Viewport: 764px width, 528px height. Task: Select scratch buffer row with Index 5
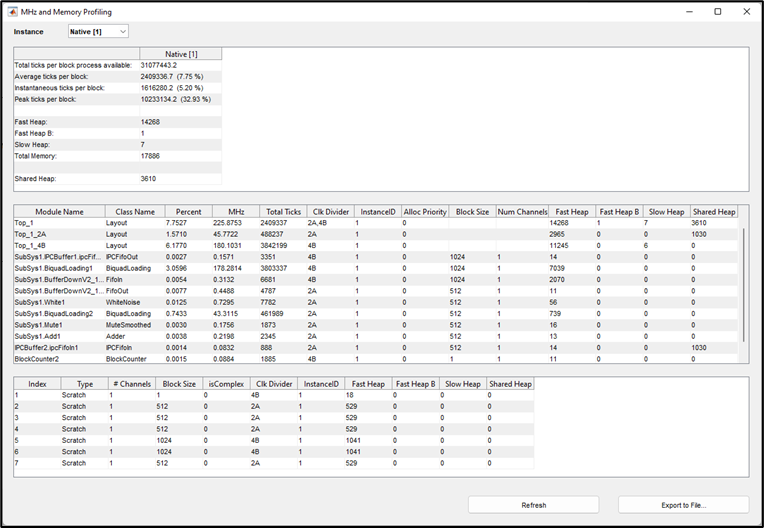[x=37, y=440]
